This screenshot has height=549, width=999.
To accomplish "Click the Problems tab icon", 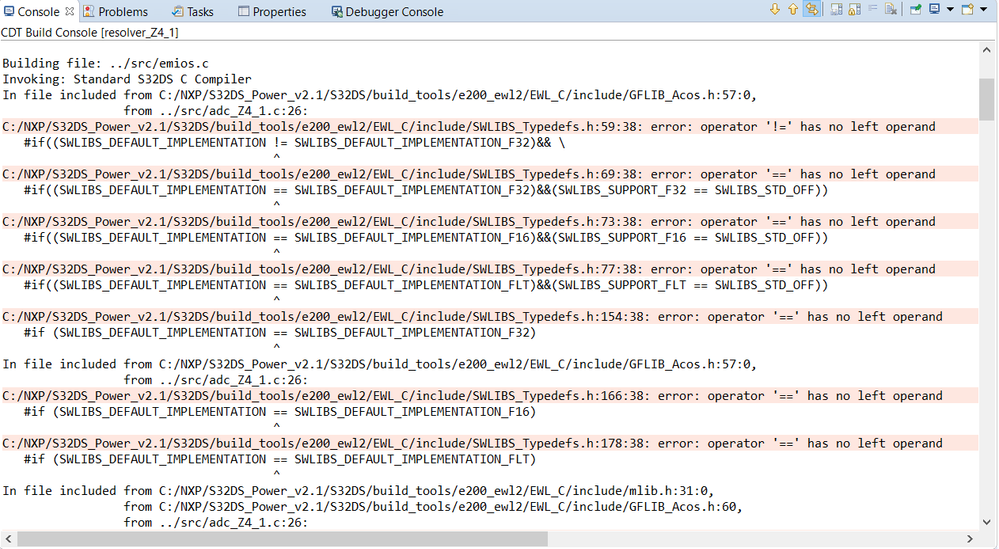I will [x=89, y=11].
